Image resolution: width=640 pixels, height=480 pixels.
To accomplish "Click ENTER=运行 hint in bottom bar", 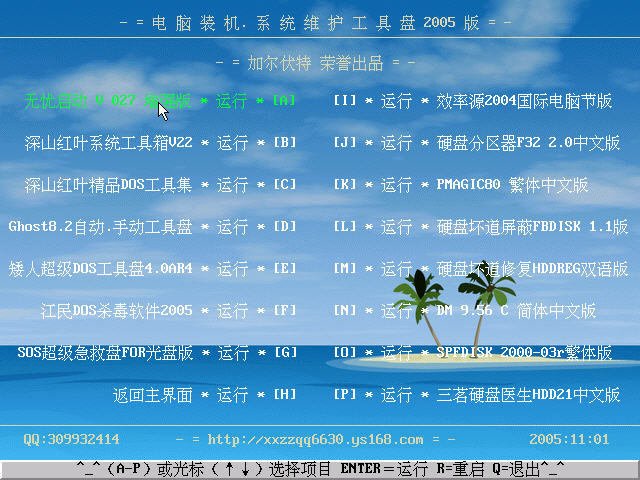I will point(384,469).
